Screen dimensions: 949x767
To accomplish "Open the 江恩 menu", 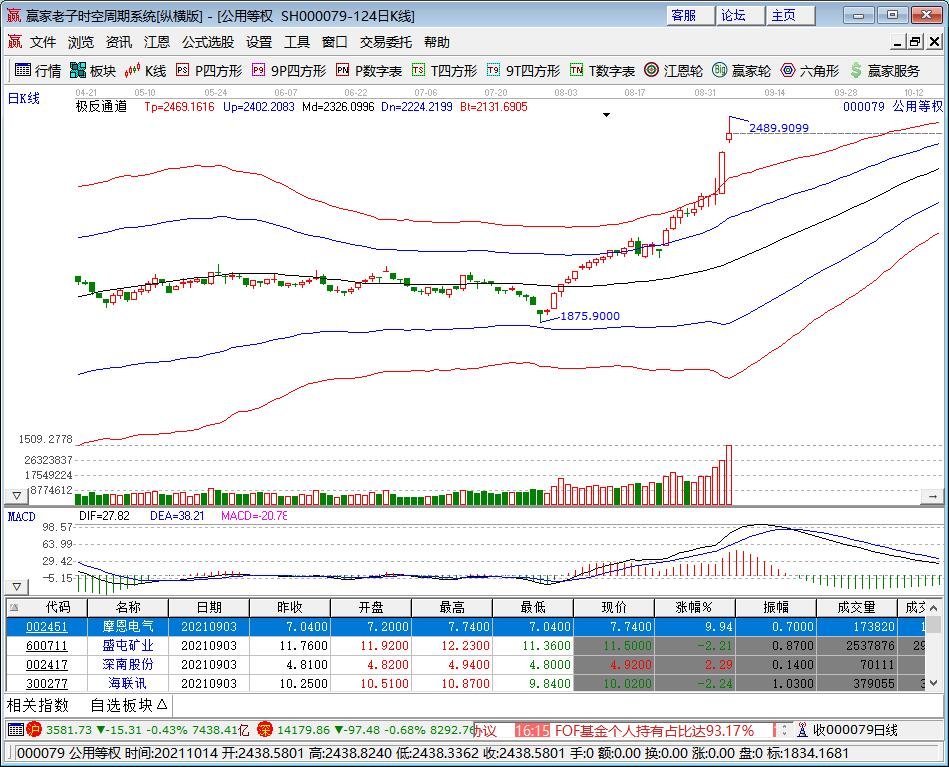I will pos(157,42).
